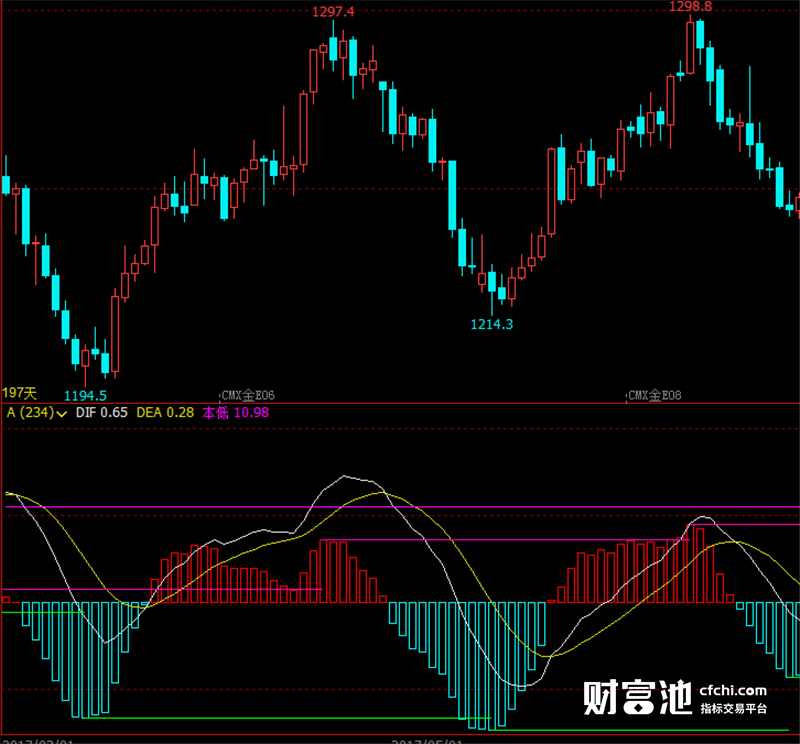800x744 pixels.
Task: Click the A (234) indicator name
Action: [30, 413]
